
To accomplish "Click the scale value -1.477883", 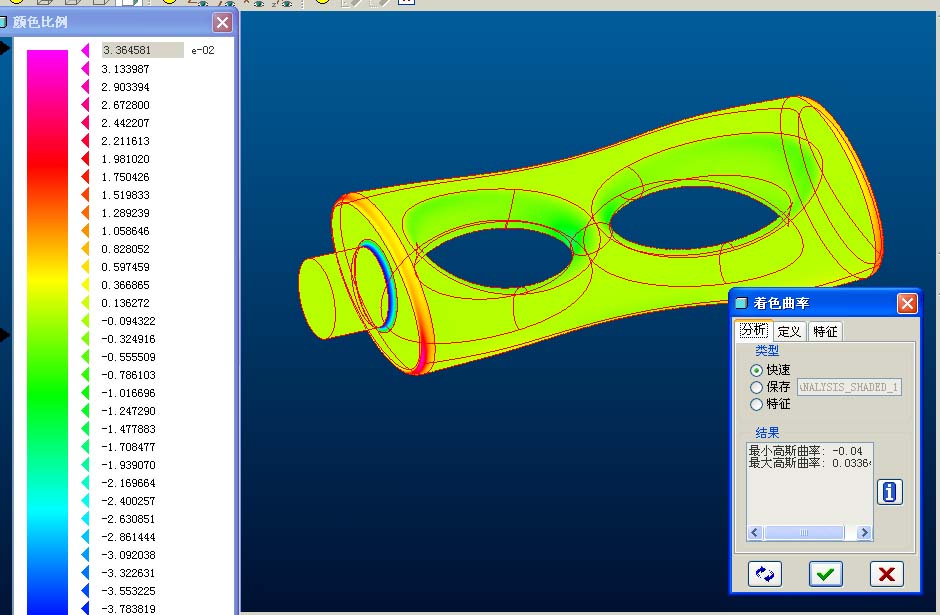I will tap(128, 429).
